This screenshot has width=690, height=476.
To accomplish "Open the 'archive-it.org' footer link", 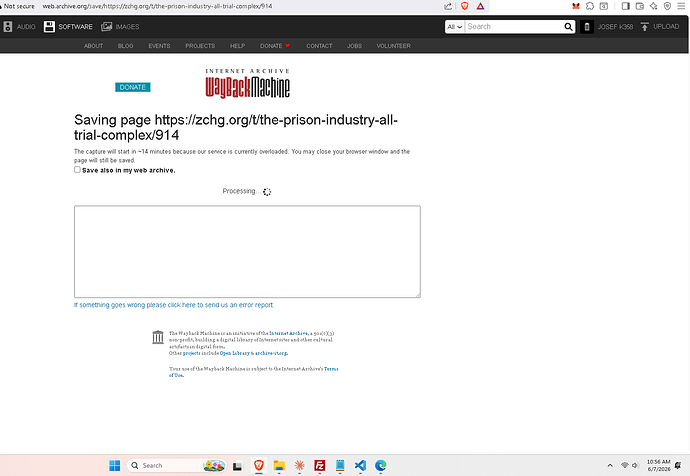I will pyautogui.click(x=271, y=353).
